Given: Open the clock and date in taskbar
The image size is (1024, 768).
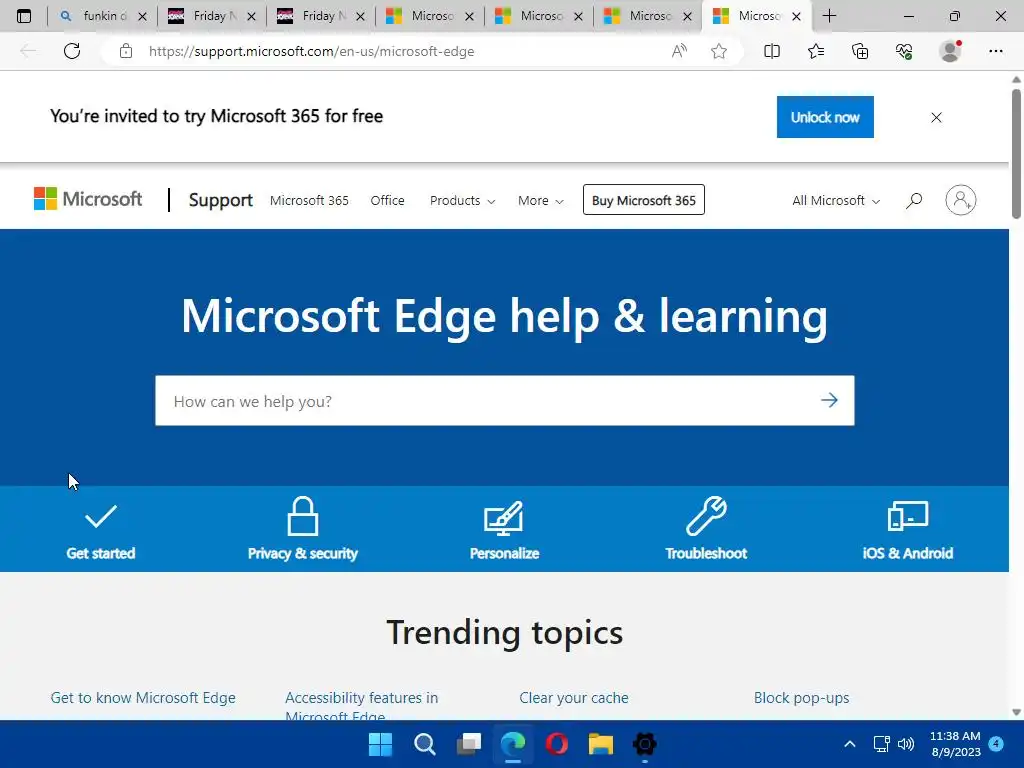Looking at the screenshot, I should pyautogui.click(x=955, y=744).
